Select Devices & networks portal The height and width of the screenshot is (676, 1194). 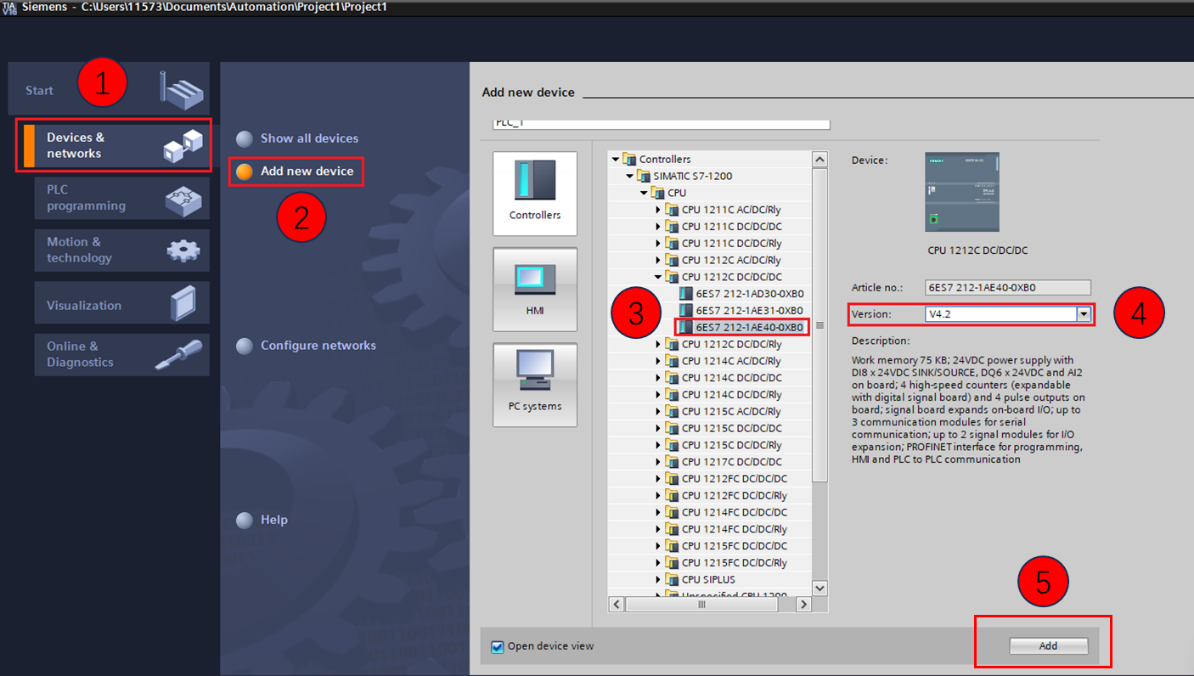(117, 145)
